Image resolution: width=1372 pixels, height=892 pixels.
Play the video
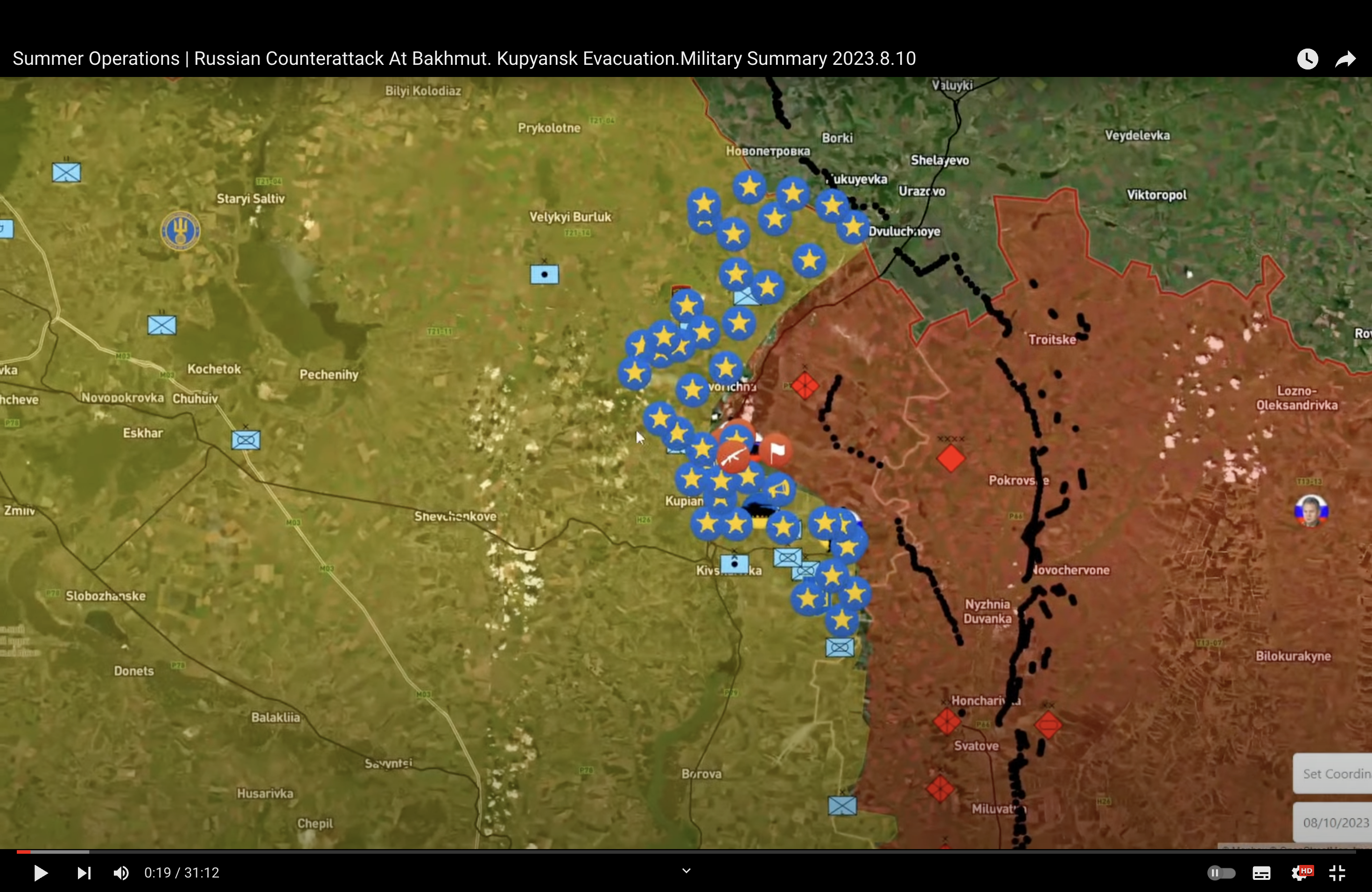coord(40,873)
